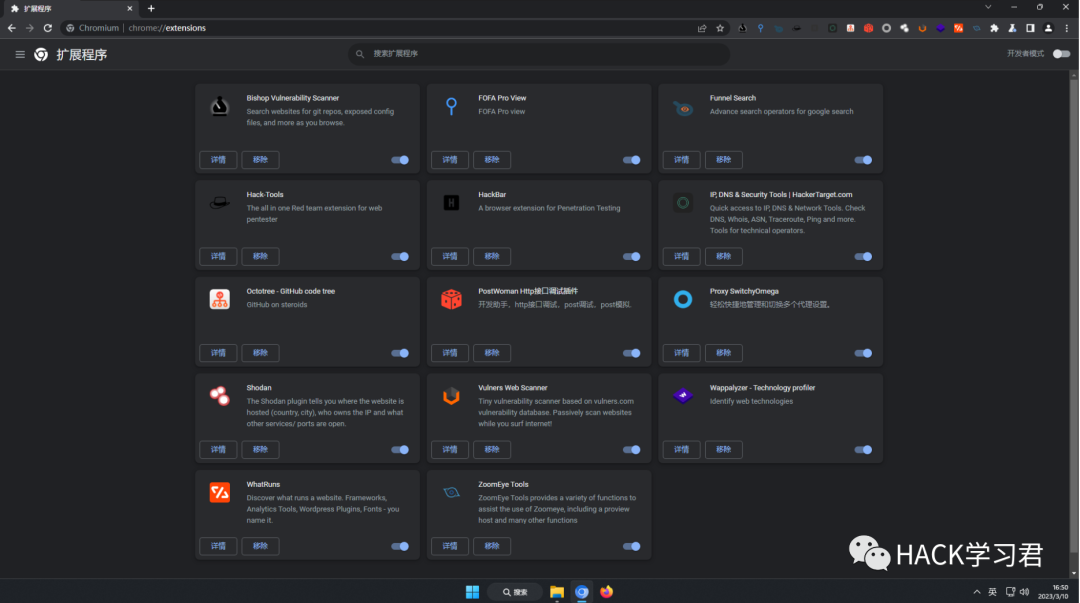
Task: Switch input language via 英 indicator
Action: [993, 592]
